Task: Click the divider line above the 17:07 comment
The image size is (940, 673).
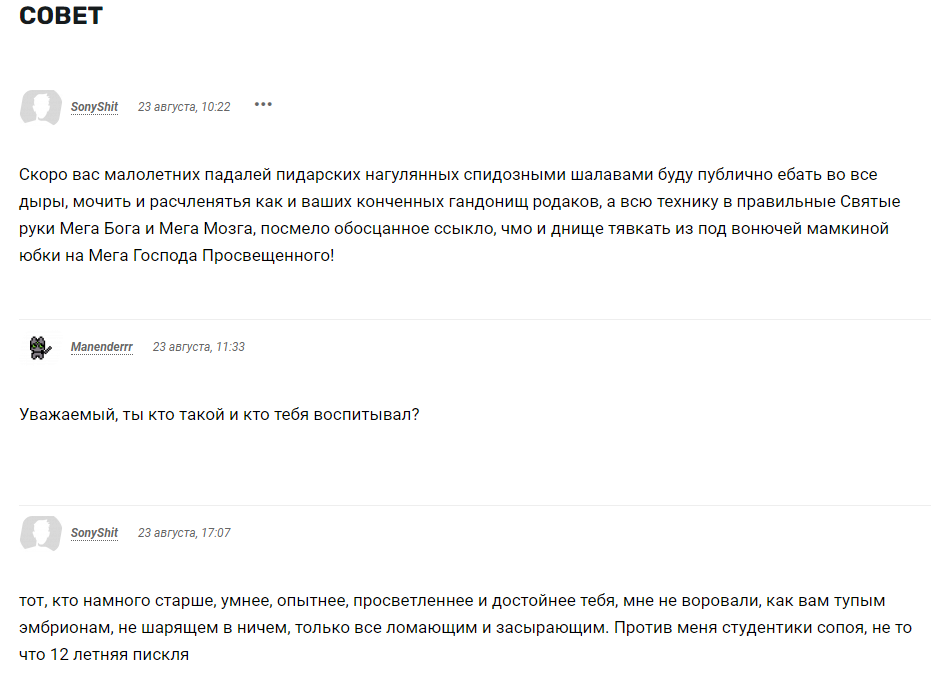Action: 475,505
